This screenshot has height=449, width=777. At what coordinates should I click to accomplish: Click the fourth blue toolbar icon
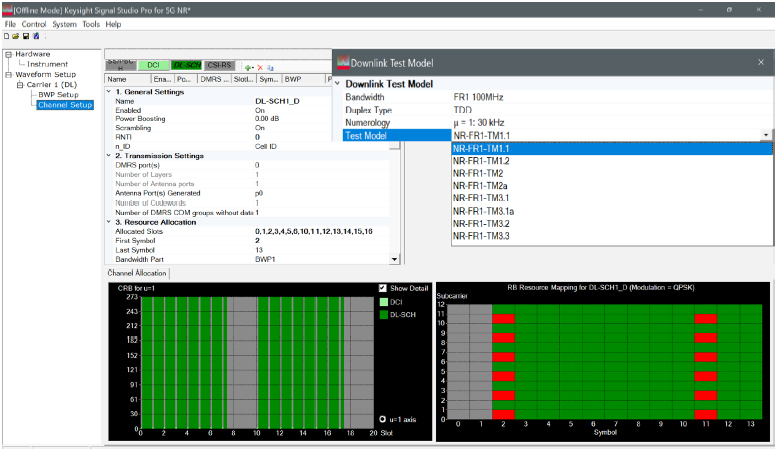pos(36,36)
